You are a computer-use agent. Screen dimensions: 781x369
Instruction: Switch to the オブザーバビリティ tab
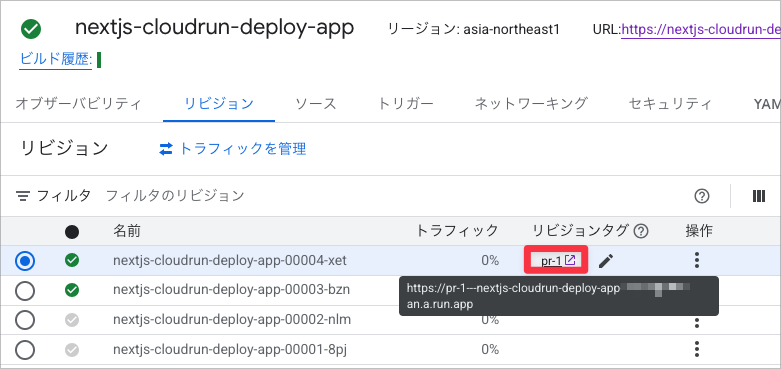click(78, 104)
